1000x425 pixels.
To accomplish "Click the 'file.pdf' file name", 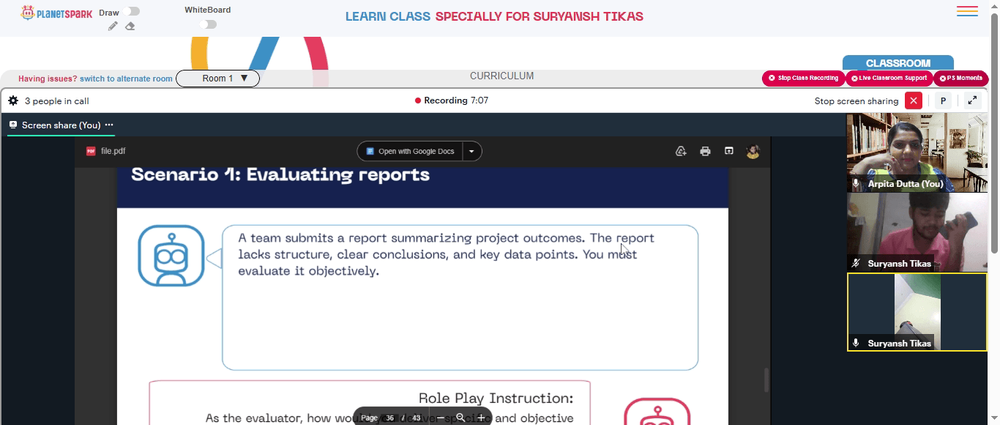I will (x=114, y=151).
